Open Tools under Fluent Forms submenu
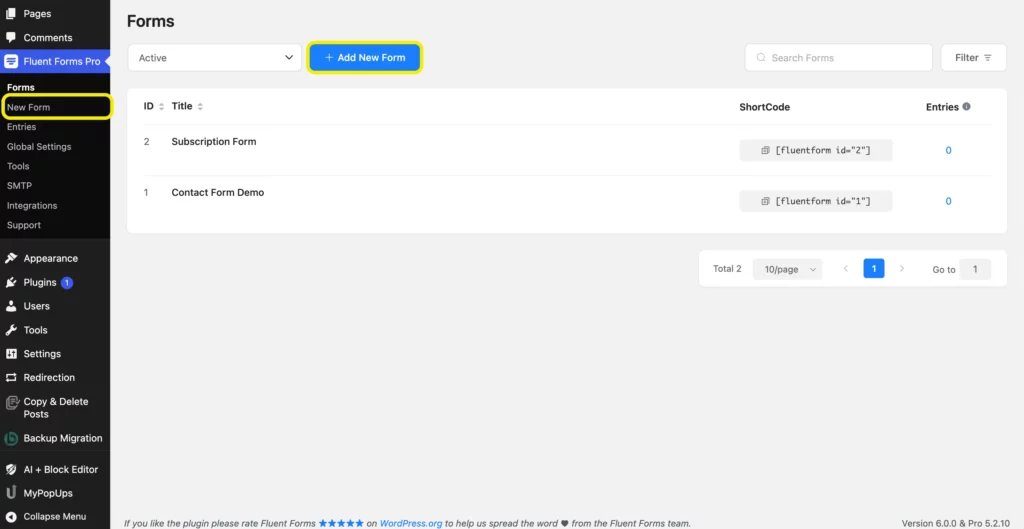This screenshot has height=529, width=1024. (x=18, y=166)
